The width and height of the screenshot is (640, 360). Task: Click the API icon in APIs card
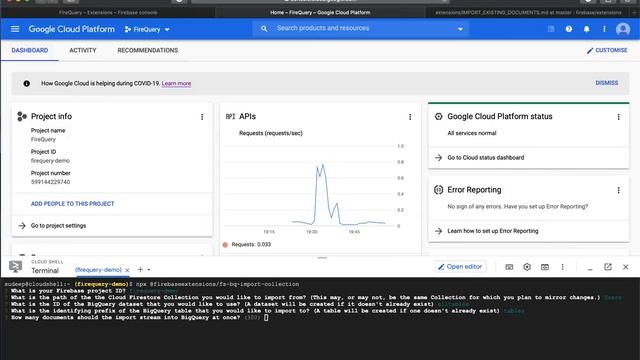point(230,117)
